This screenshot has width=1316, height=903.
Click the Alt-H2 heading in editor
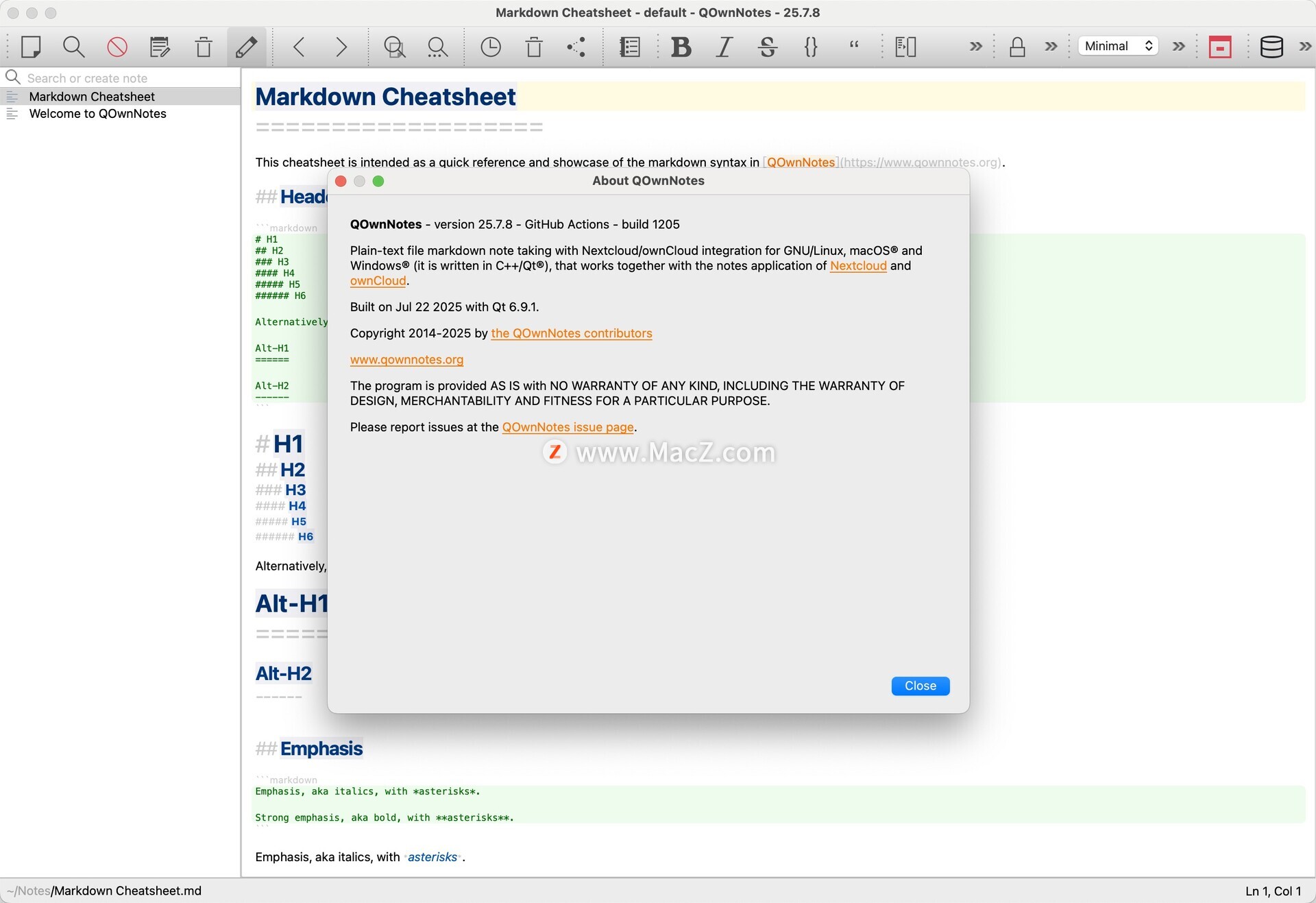pyautogui.click(x=284, y=673)
